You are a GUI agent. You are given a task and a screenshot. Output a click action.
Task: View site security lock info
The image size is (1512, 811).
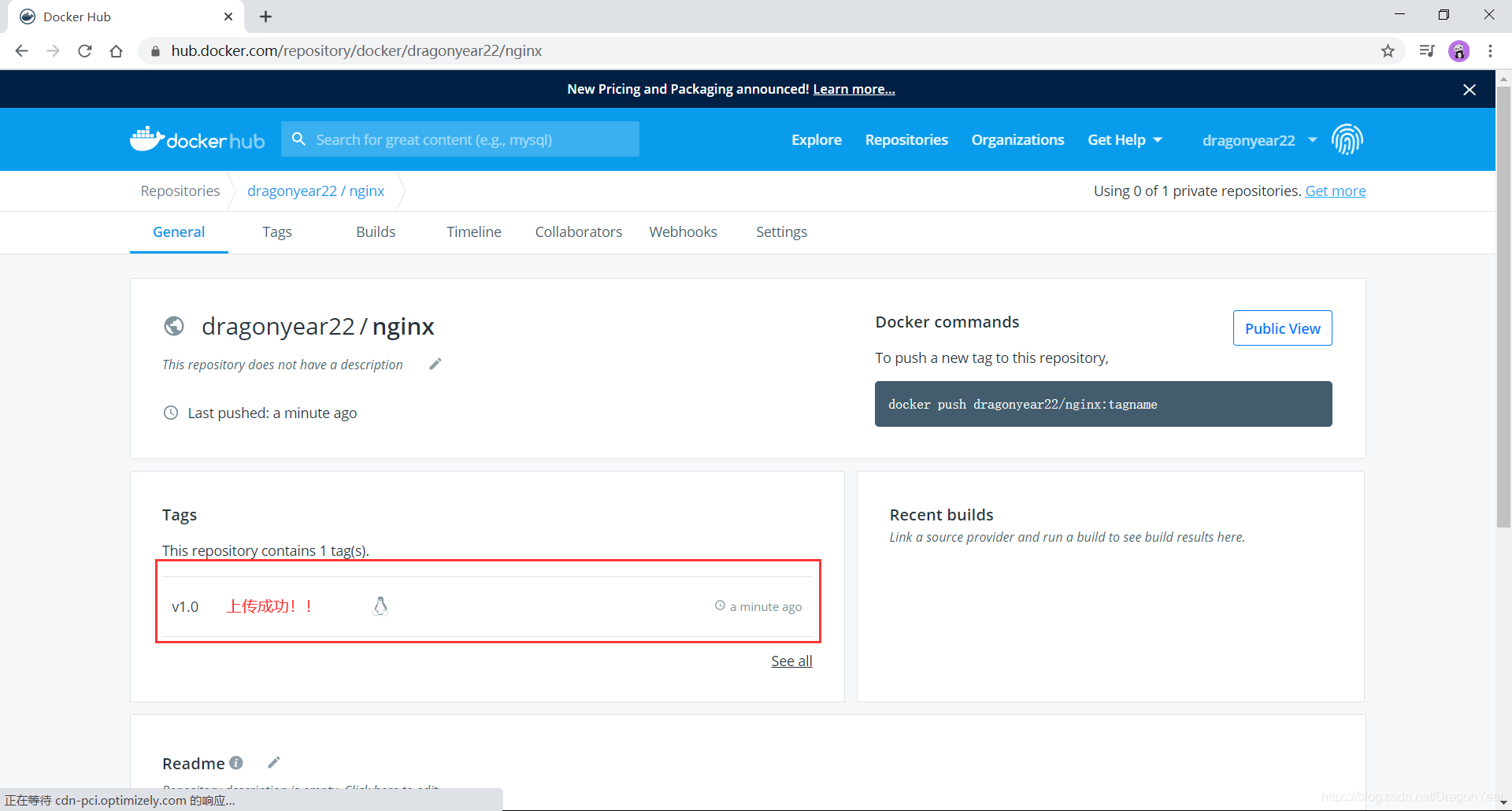pos(155,51)
